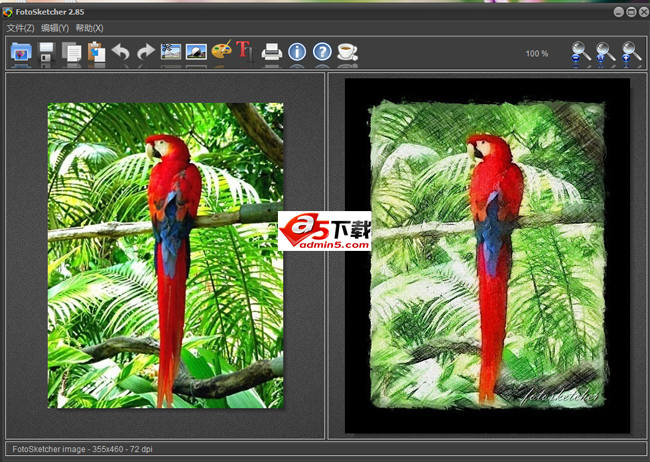Click the landscape picture toolbar icon
The image size is (650, 462).
click(196, 52)
